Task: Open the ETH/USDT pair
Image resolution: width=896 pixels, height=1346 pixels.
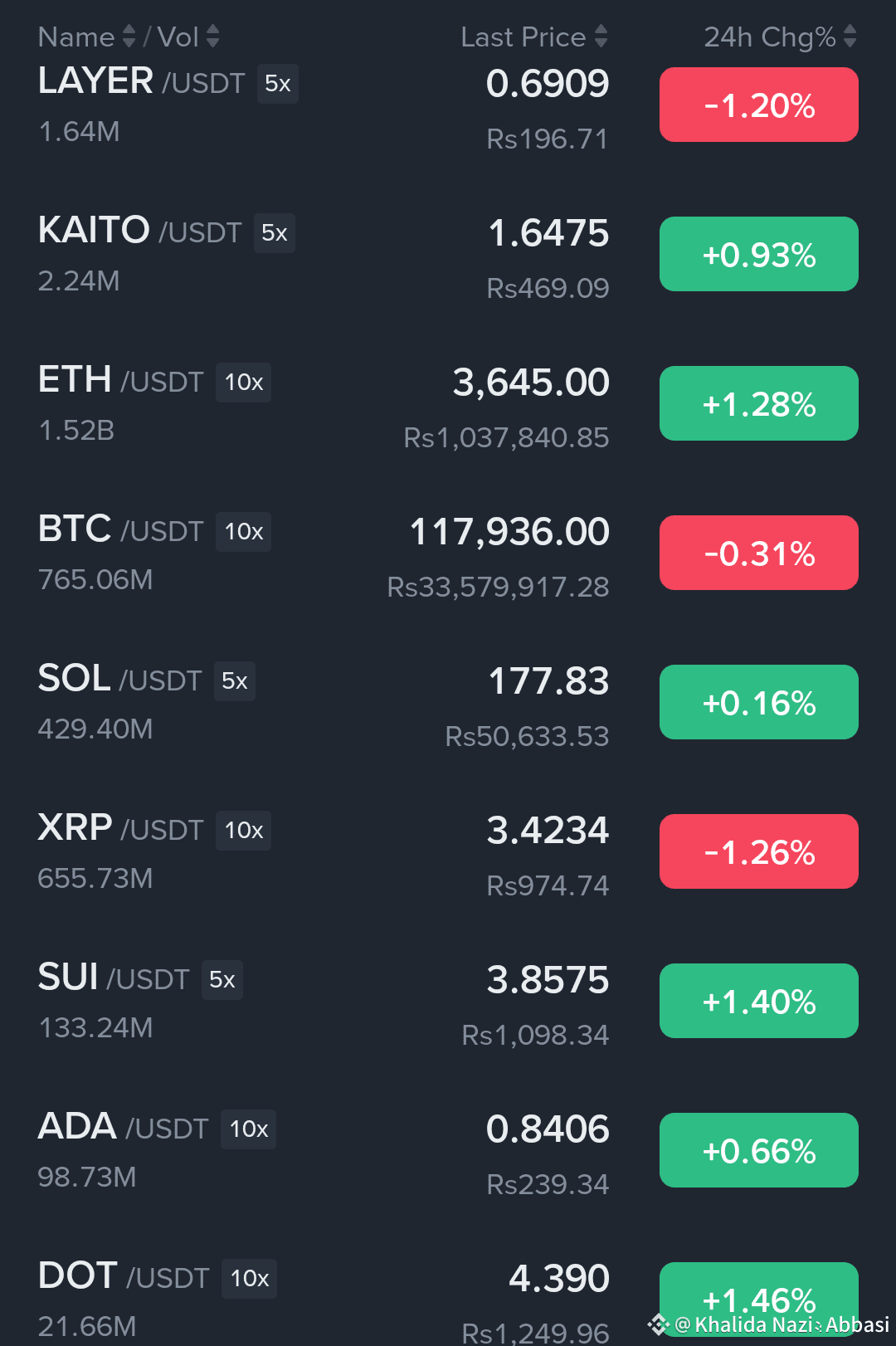Action: point(448,405)
